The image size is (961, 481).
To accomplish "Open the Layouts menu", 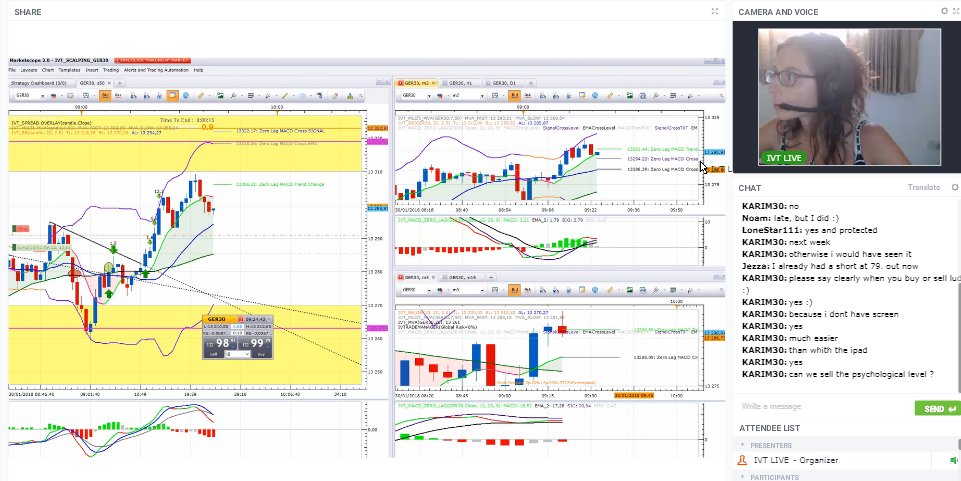I will (29, 70).
